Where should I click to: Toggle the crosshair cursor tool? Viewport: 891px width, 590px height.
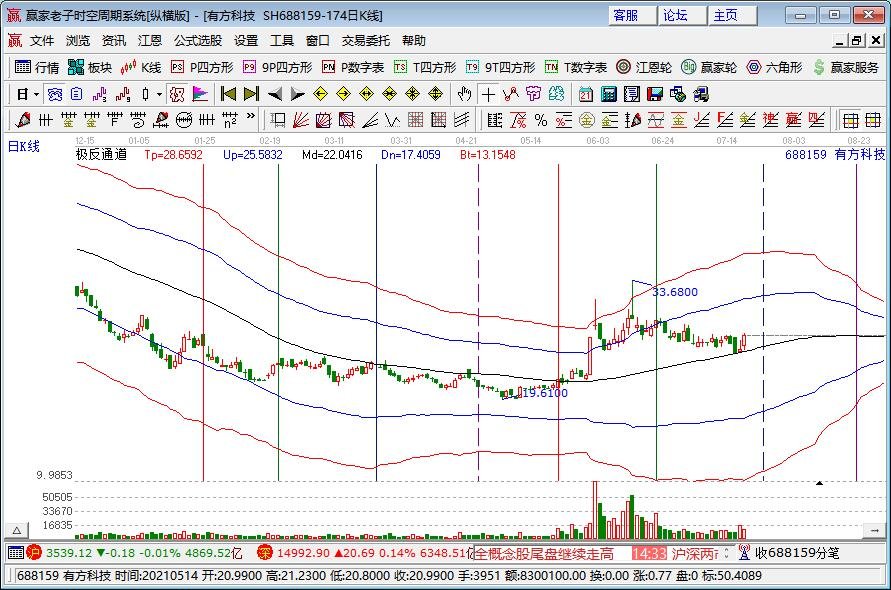[488, 94]
